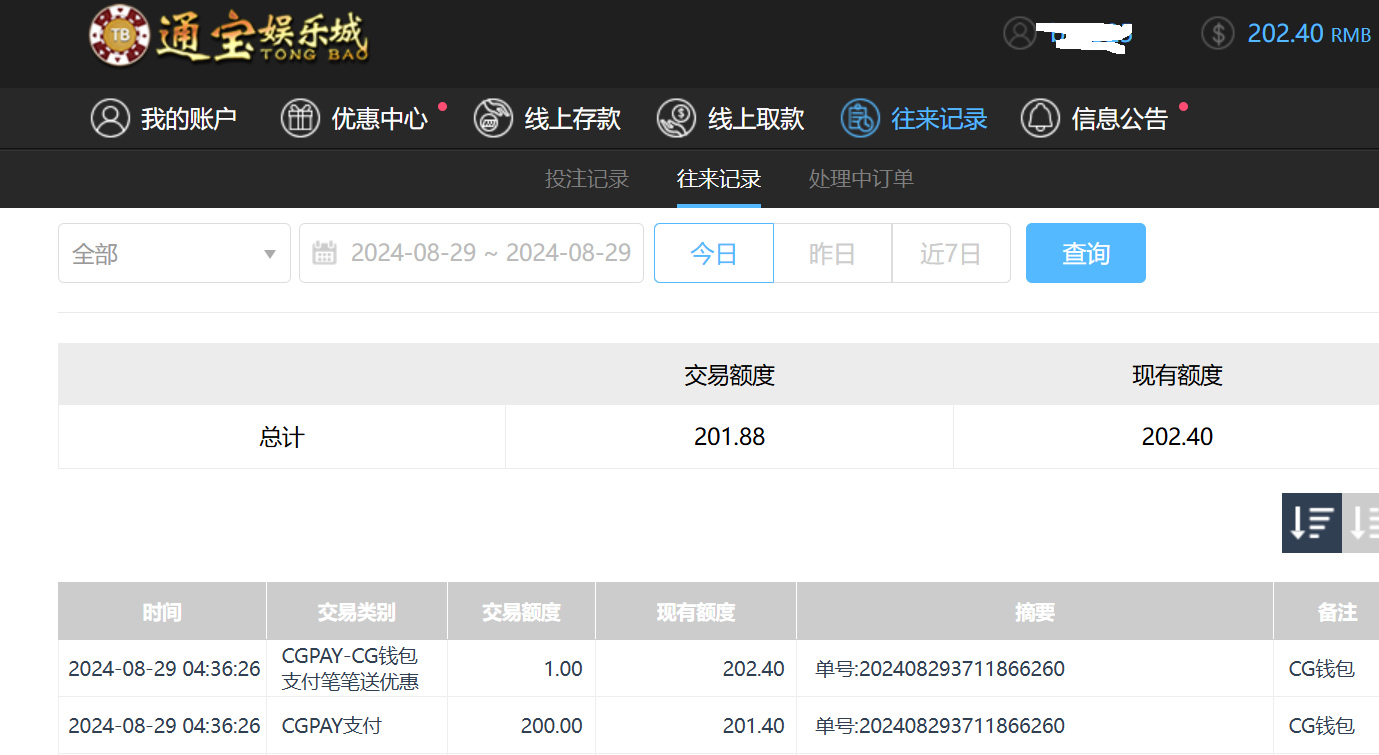Click the dollar balance icon
The image size is (1379, 755).
pos(1217,33)
